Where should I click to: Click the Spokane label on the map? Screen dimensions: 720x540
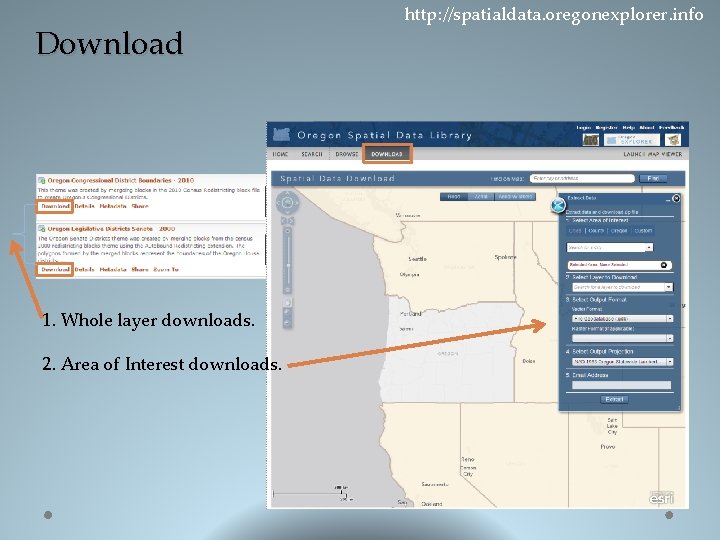pyautogui.click(x=505, y=257)
